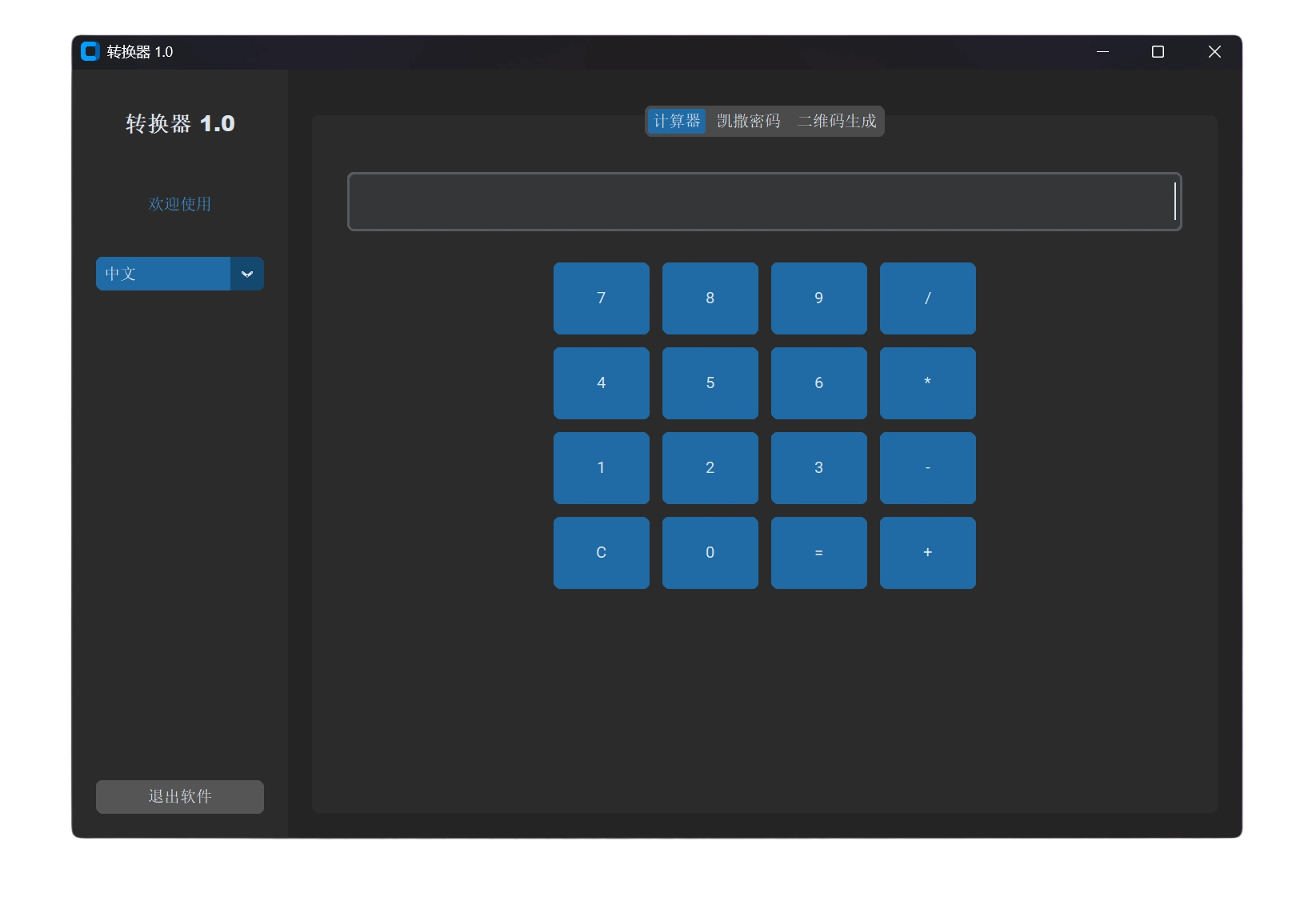Tap the 0 calculator key
The width and height of the screenshot is (1316, 913).
tap(710, 553)
